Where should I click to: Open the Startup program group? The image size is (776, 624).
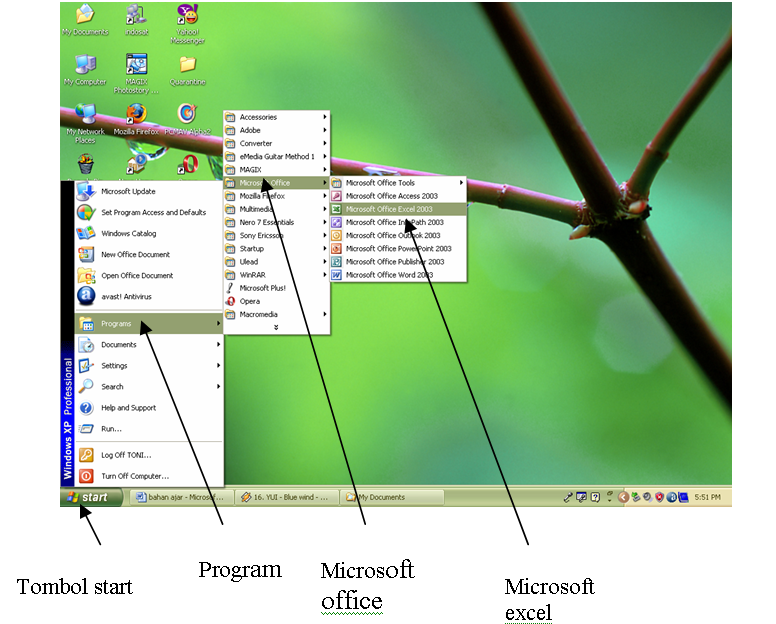pos(277,249)
